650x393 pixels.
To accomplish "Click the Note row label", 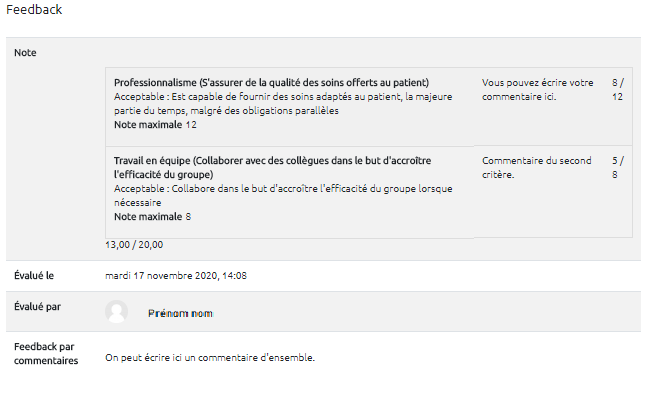I will point(25,53).
